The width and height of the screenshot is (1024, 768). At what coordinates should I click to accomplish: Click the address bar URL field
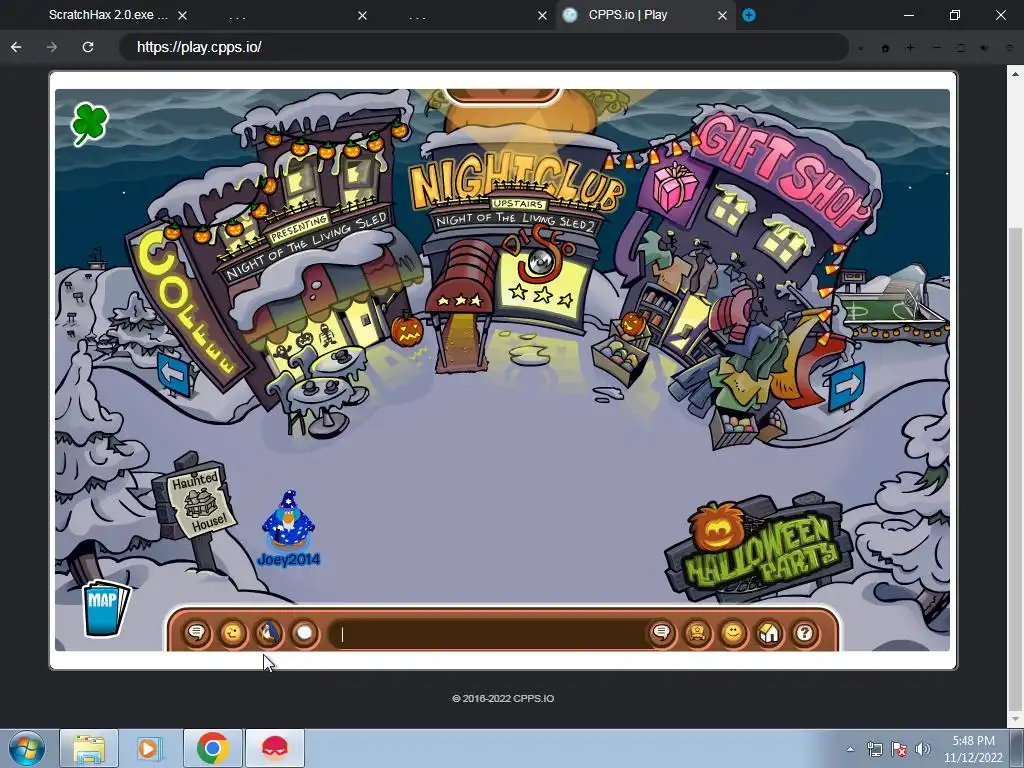tap(484, 47)
